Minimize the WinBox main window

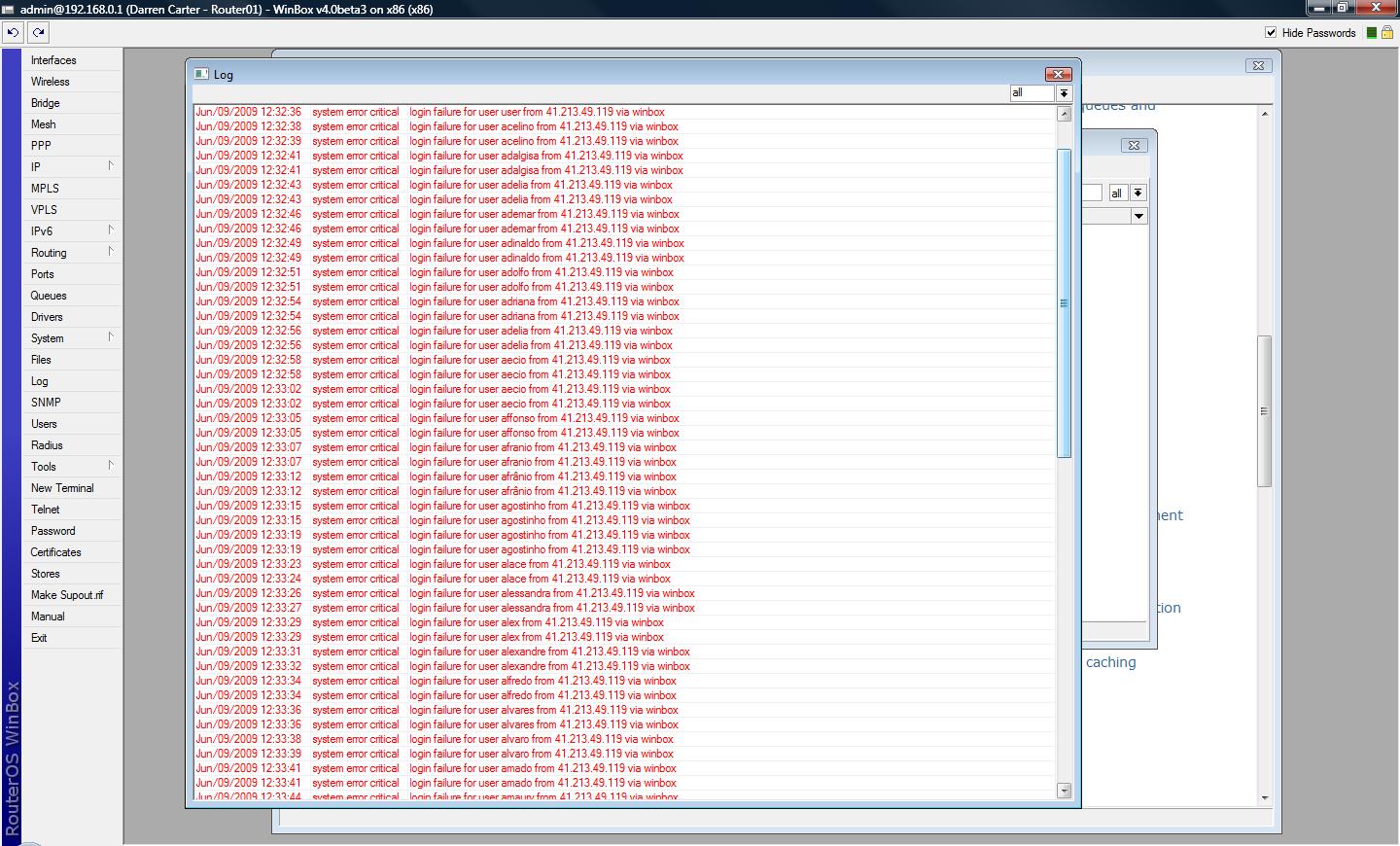(x=1318, y=8)
